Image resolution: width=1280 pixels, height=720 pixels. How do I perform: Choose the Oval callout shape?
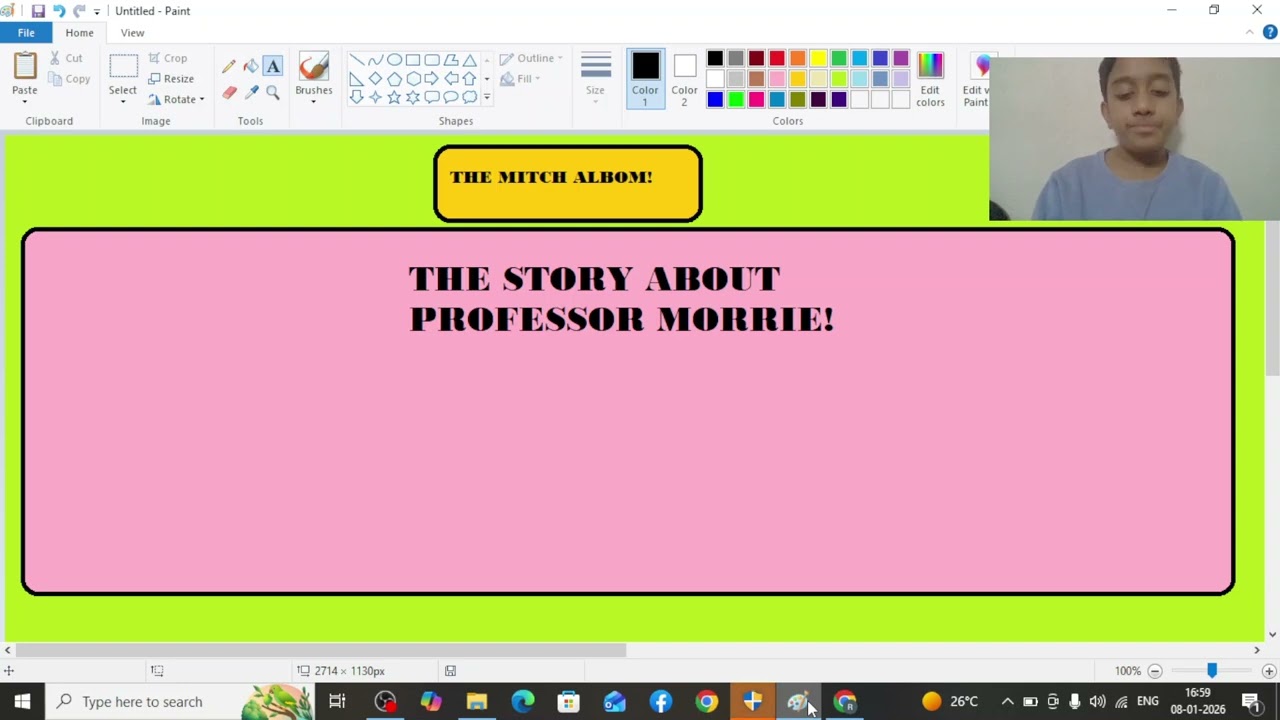451,97
